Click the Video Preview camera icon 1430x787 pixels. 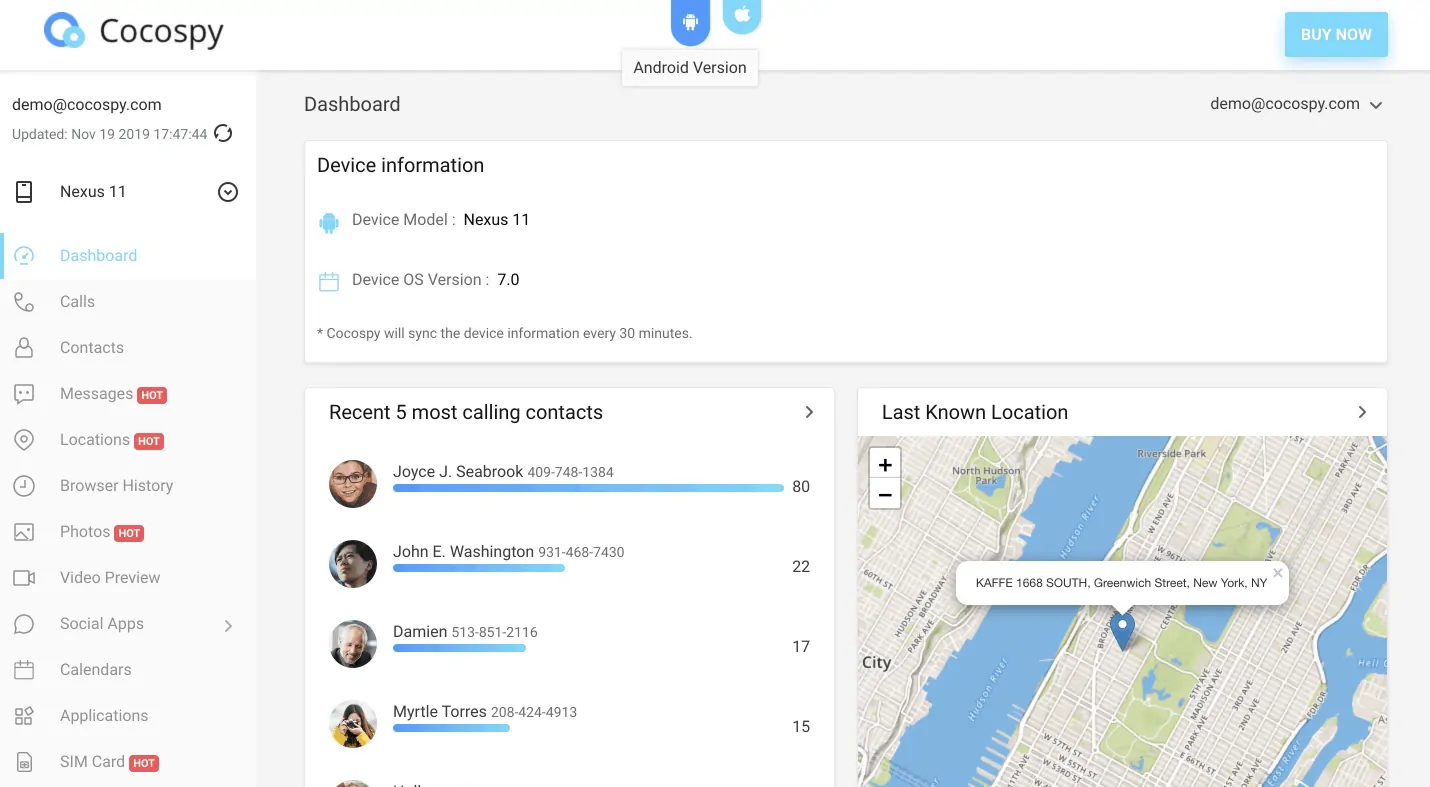coord(24,578)
